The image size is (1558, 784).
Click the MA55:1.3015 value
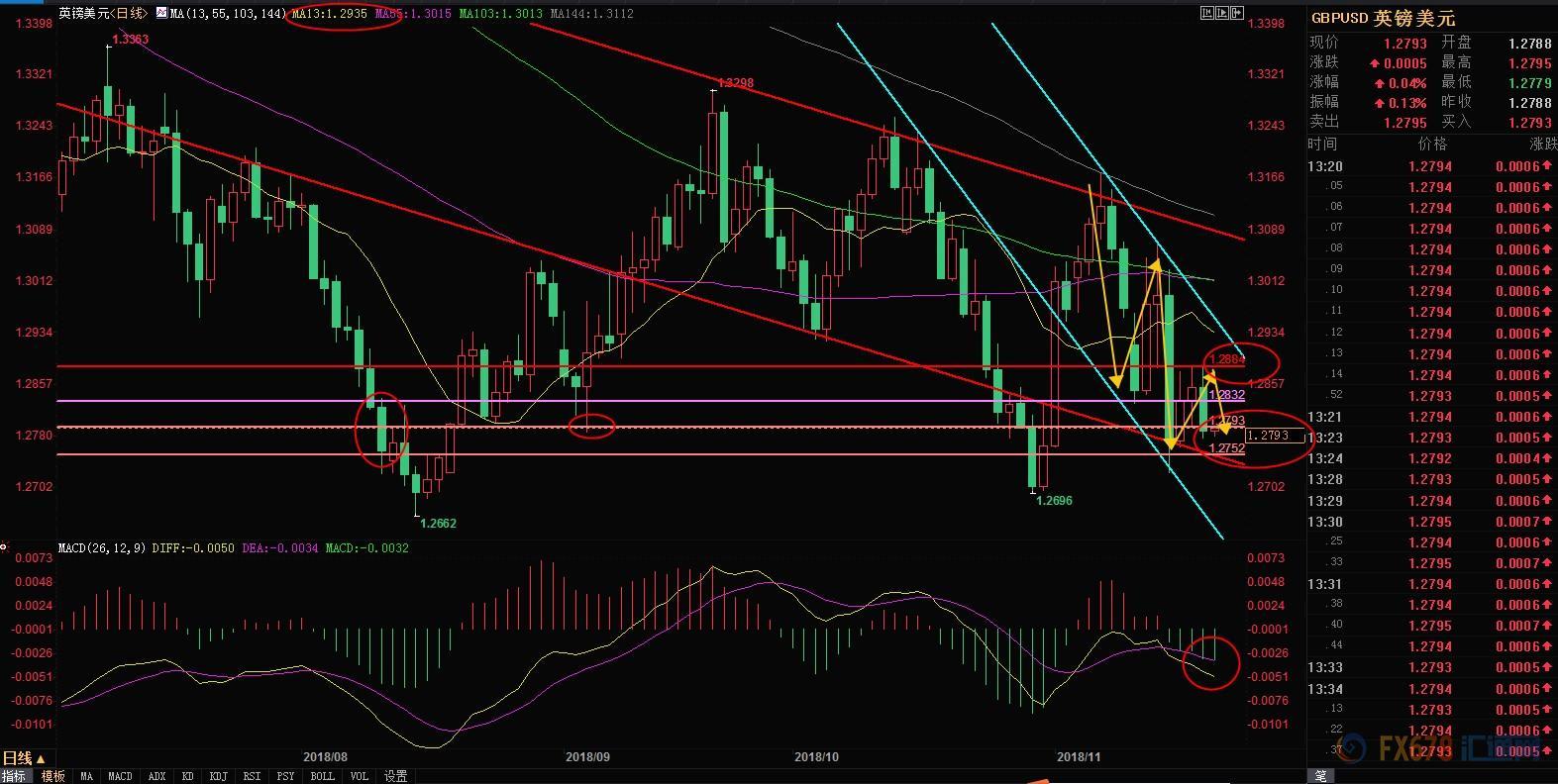(414, 14)
